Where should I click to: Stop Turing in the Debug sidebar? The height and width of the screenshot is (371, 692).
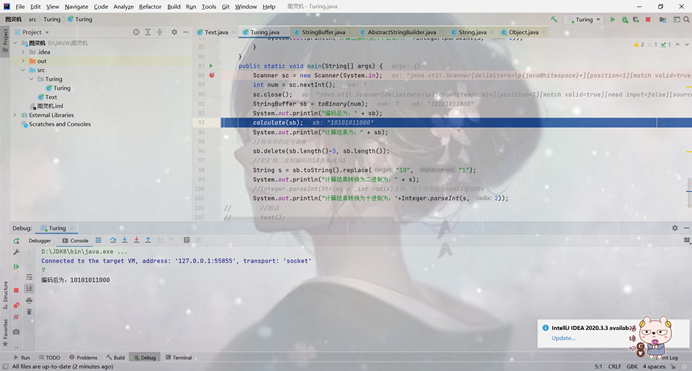tap(16, 290)
